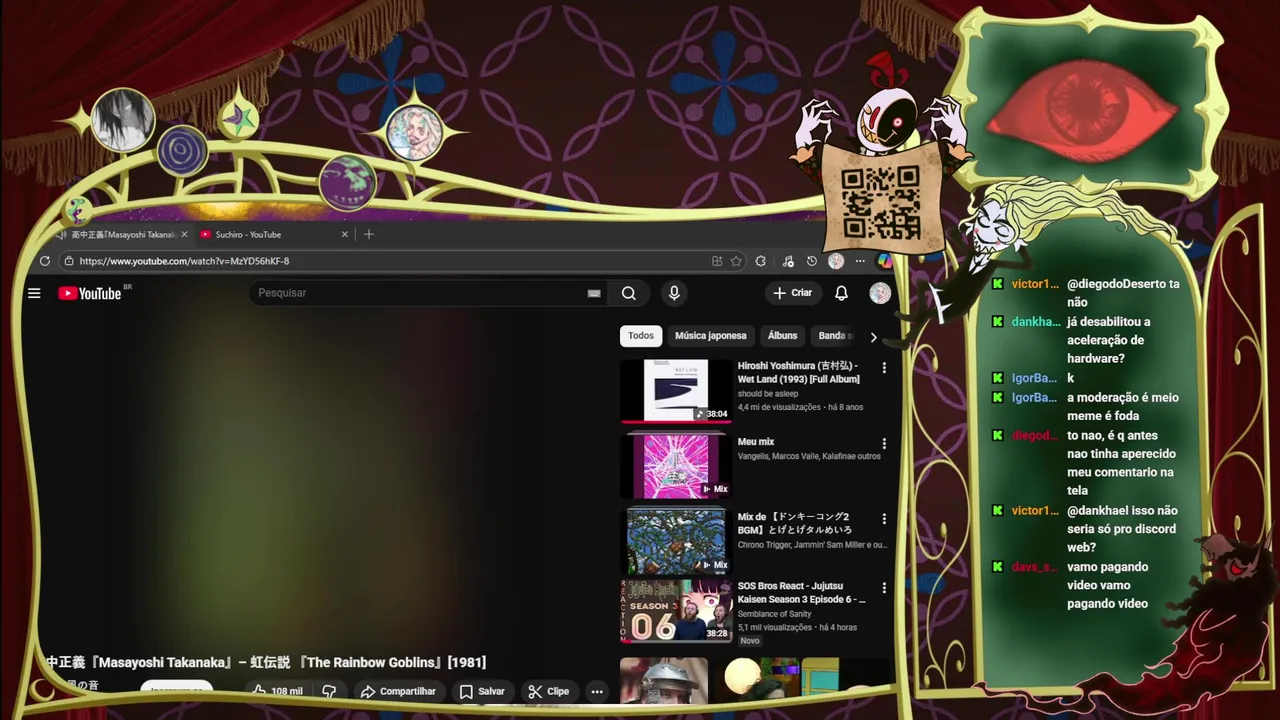Show more filter chips with right arrow
The image size is (1280, 720).
click(x=873, y=337)
